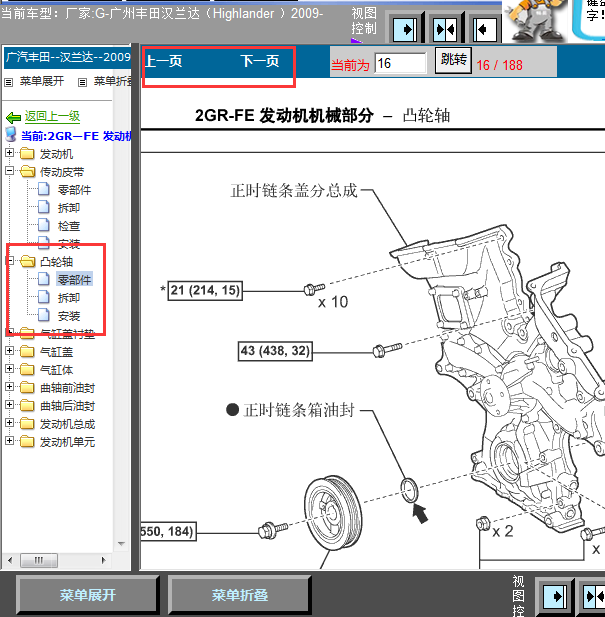Click the top center-split view control icon

[x=446, y=29]
